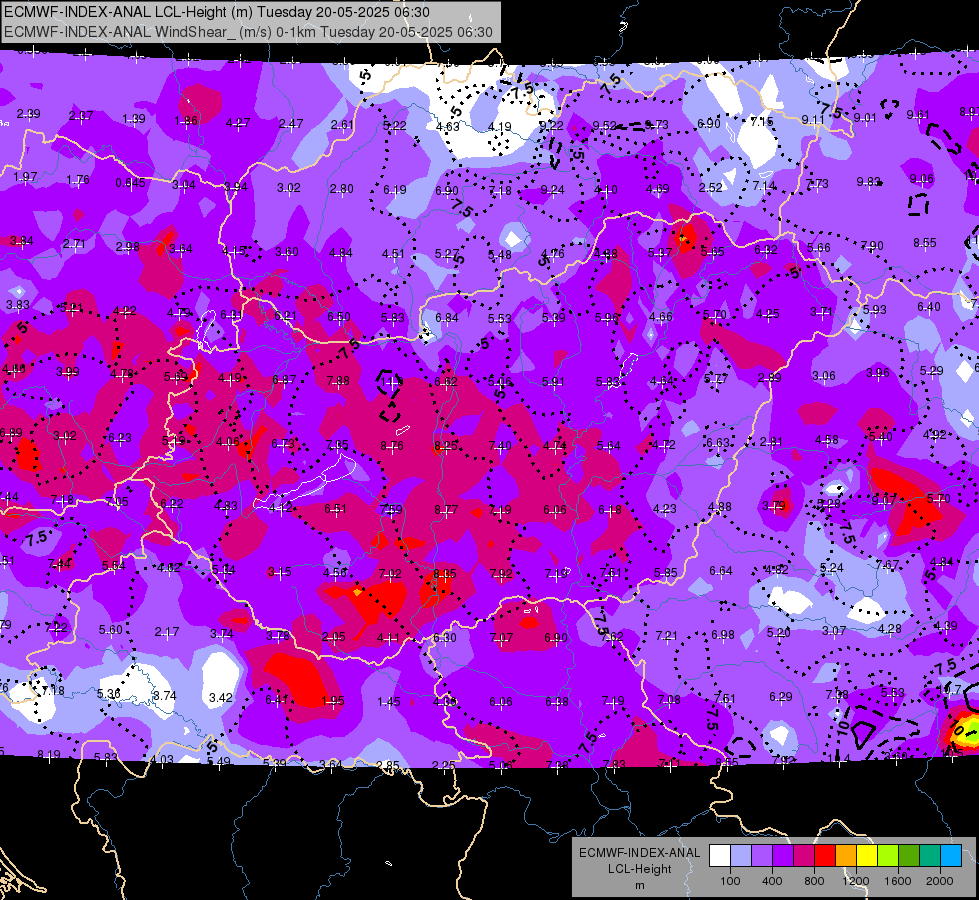Select the grid value 9.83
The height and width of the screenshot is (900, 979).
(x=868, y=182)
